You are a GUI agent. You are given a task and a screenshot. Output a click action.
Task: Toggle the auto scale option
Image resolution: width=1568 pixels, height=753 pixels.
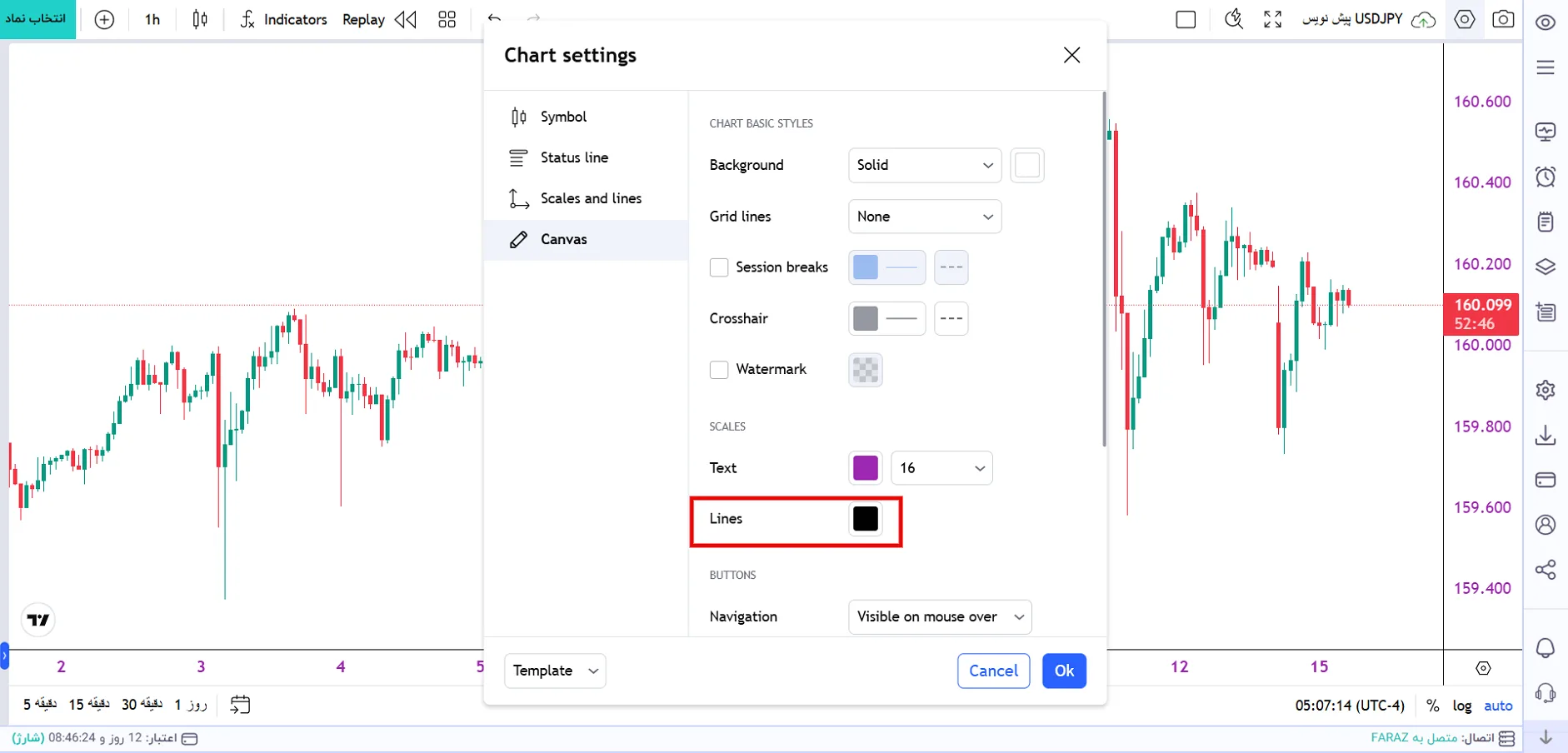pyautogui.click(x=1498, y=706)
